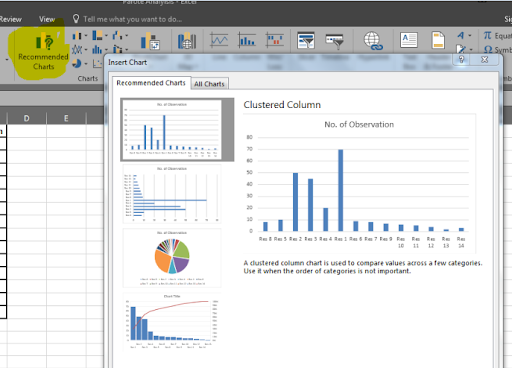Open the Insert Waterfall Chart icon
Image resolution: width=512 pixels, height=368 pixels.
tap(117, 35)
